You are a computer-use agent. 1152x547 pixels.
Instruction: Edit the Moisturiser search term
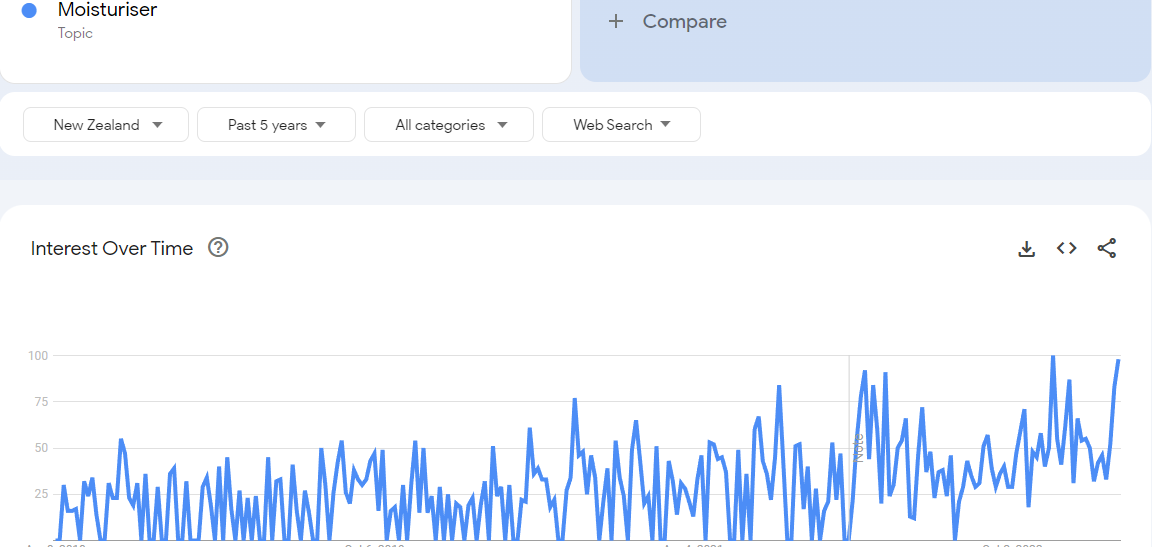(x=108, y=11)
